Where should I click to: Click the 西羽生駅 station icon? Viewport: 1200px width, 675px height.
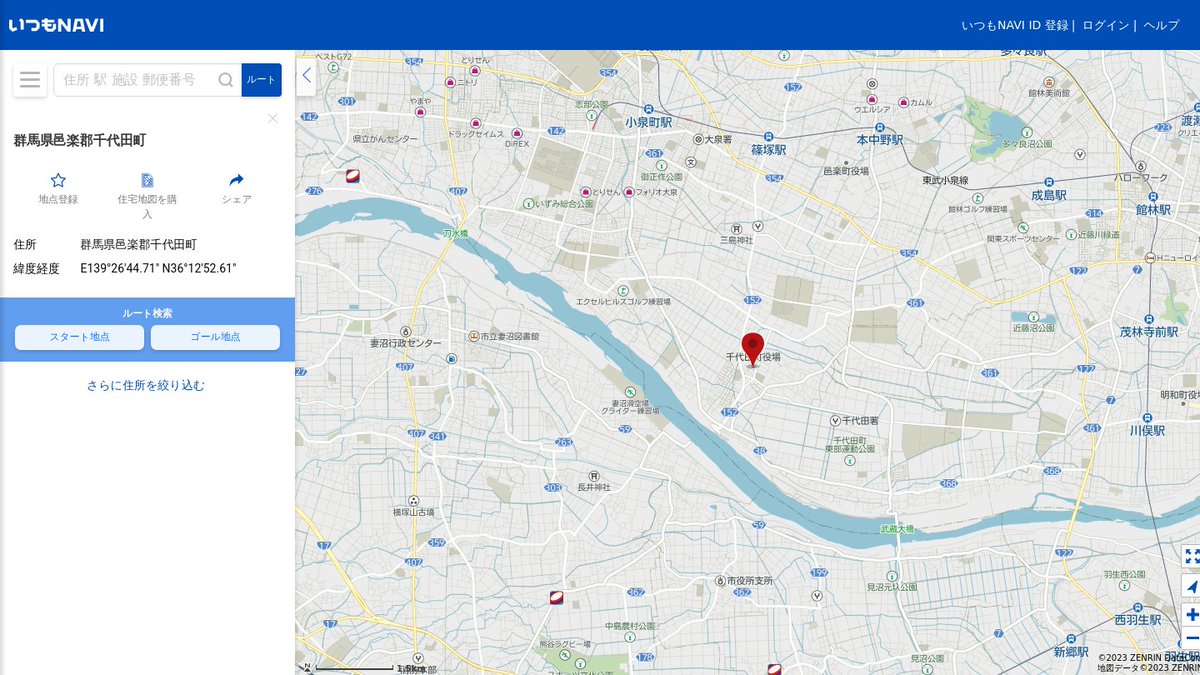coord(1137,607)
